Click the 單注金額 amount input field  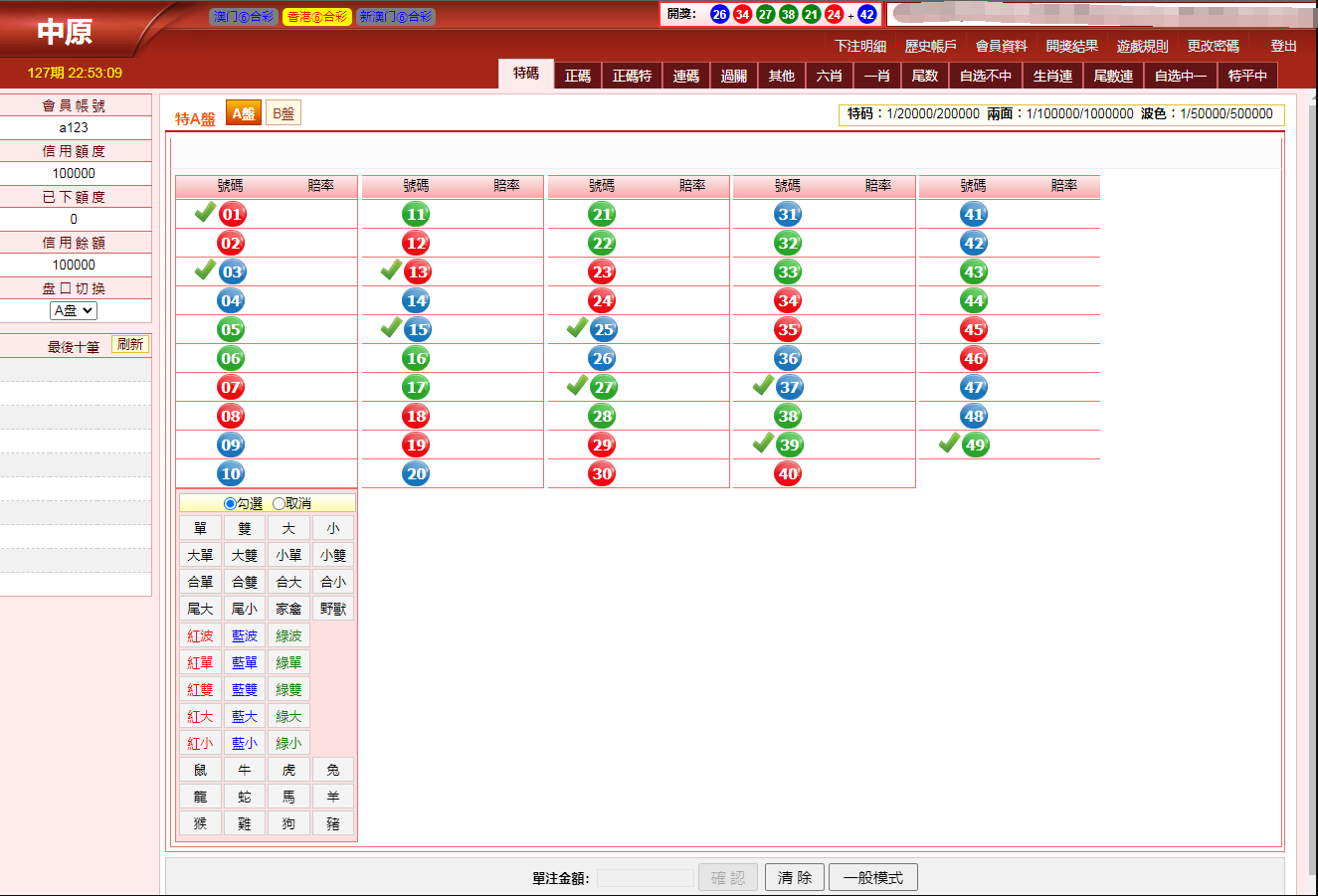[x=645, y=878]
